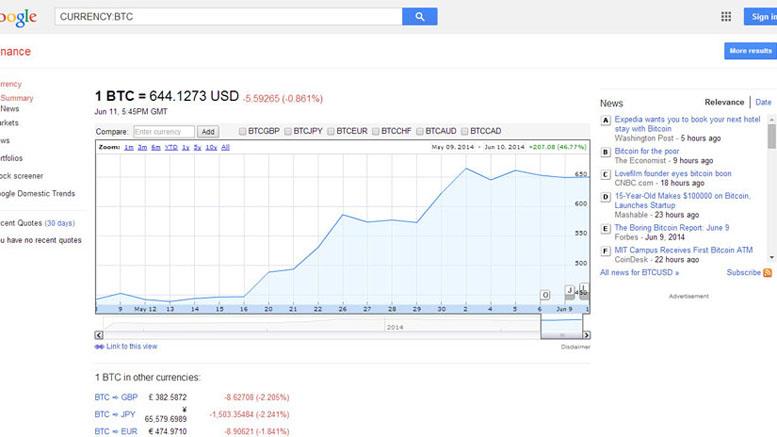Screen dimensions: 777x437
Task: Set chart zoom to 1y
Action: tap(186, 148)
